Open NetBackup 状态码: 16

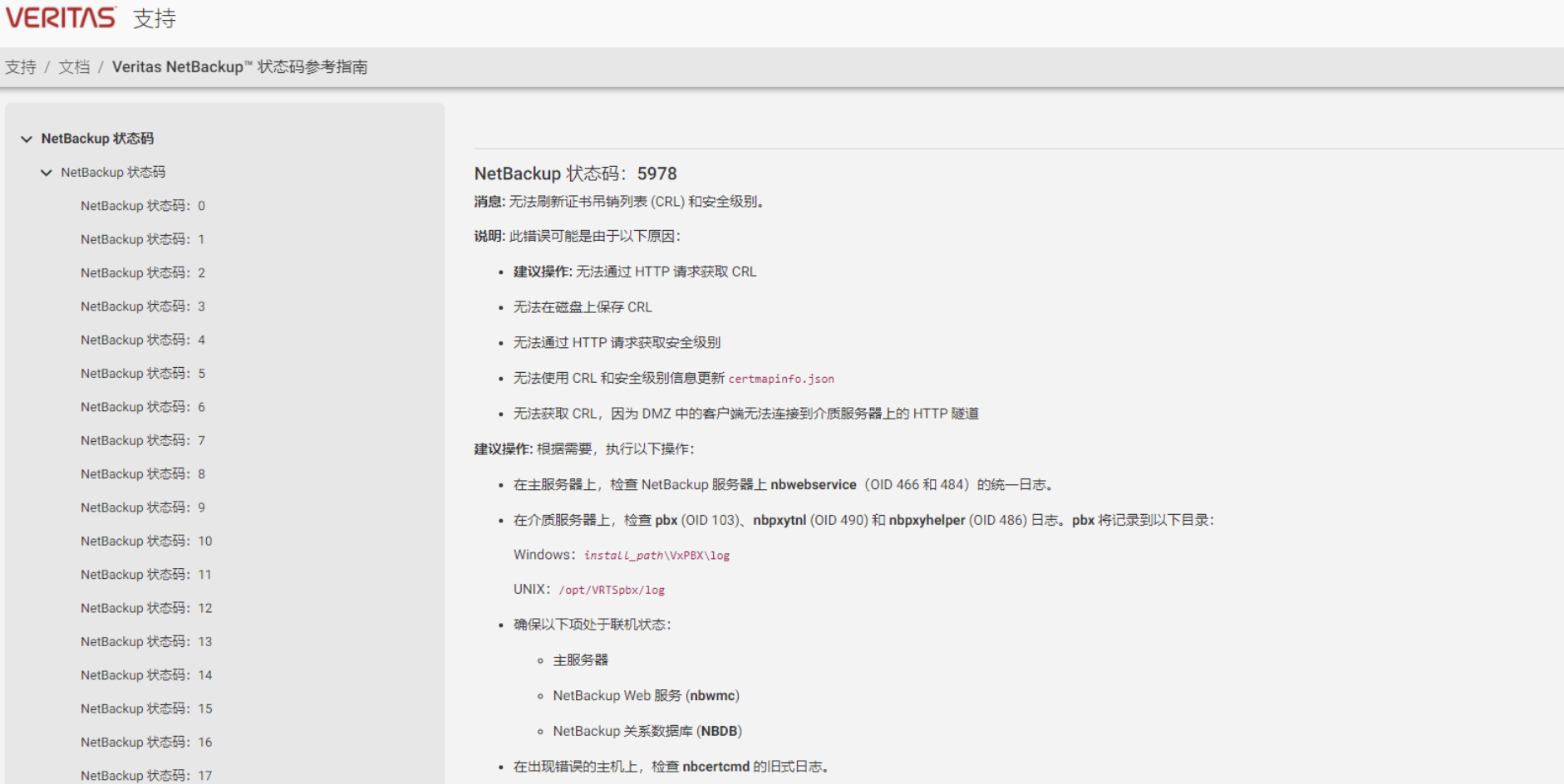(146, 742)
